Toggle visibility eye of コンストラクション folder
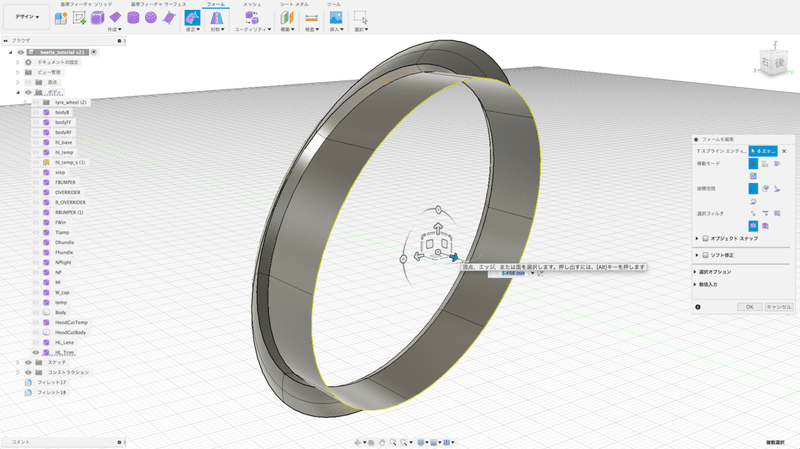The width and height of the screenshot is (800, 449). (29, 372)
